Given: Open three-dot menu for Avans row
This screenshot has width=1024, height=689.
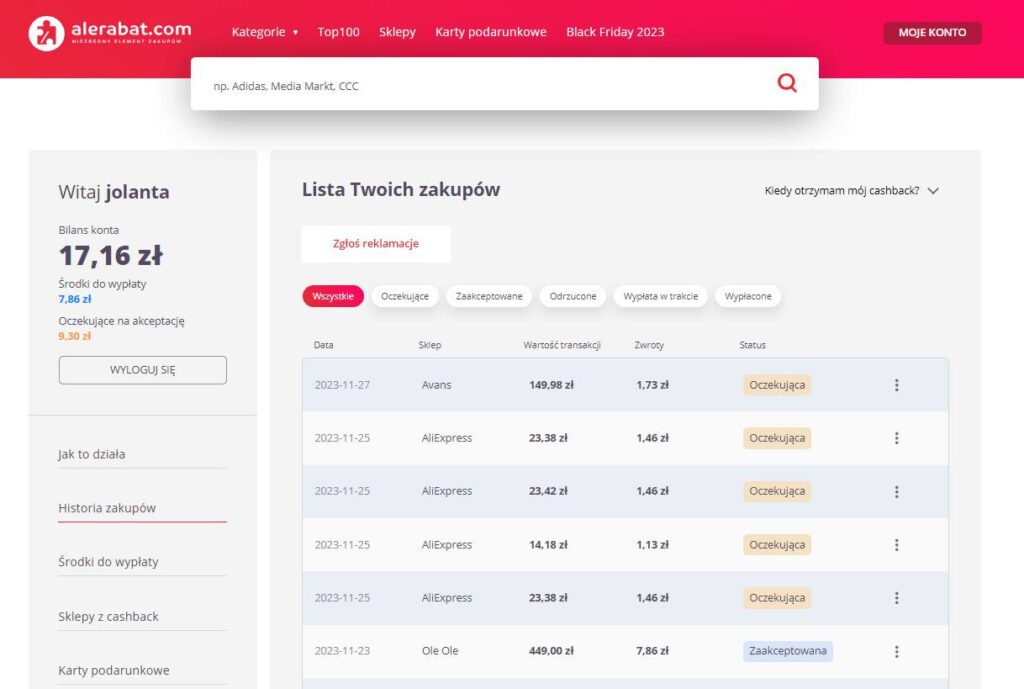Looking at the screenshot, I should pos(897,385).
